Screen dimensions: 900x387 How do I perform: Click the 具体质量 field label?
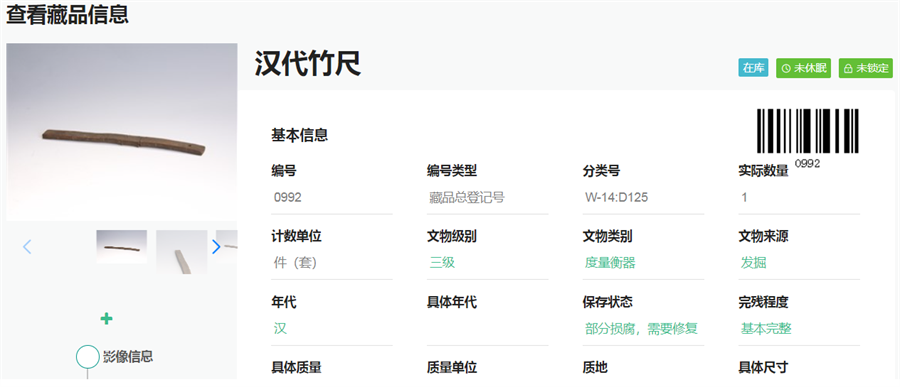296,367
